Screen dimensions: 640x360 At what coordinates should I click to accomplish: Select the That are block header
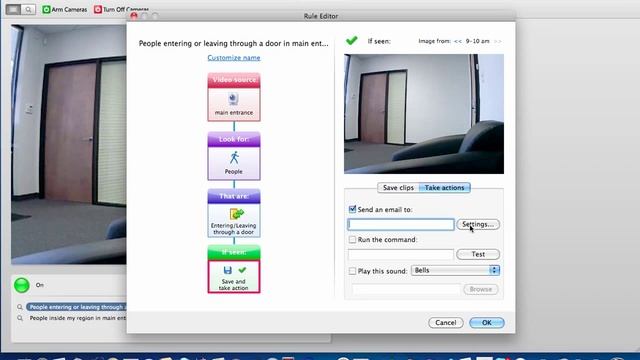[234, 196]
